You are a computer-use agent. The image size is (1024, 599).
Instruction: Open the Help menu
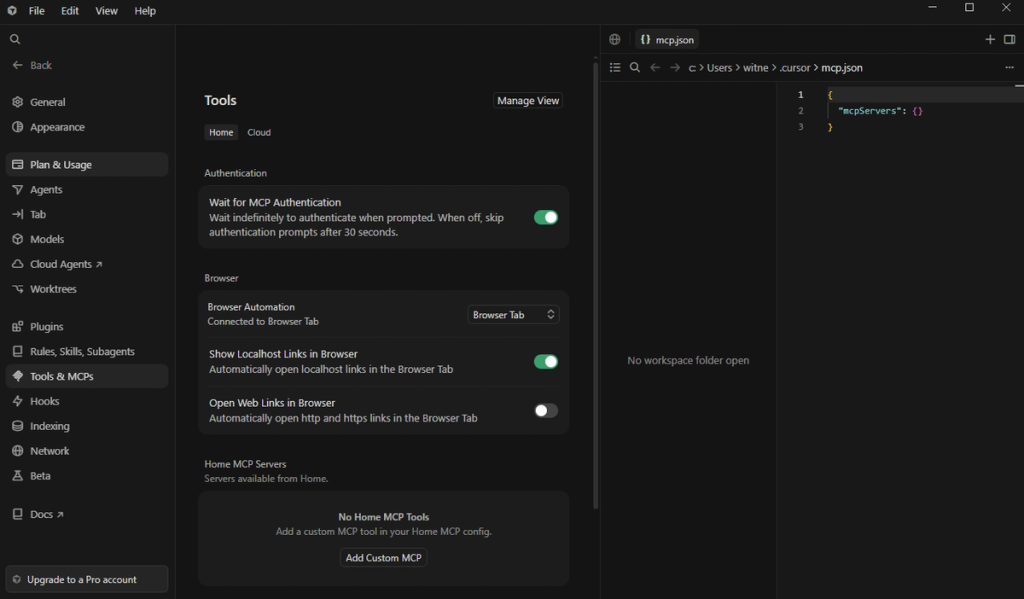click(145, 10)
